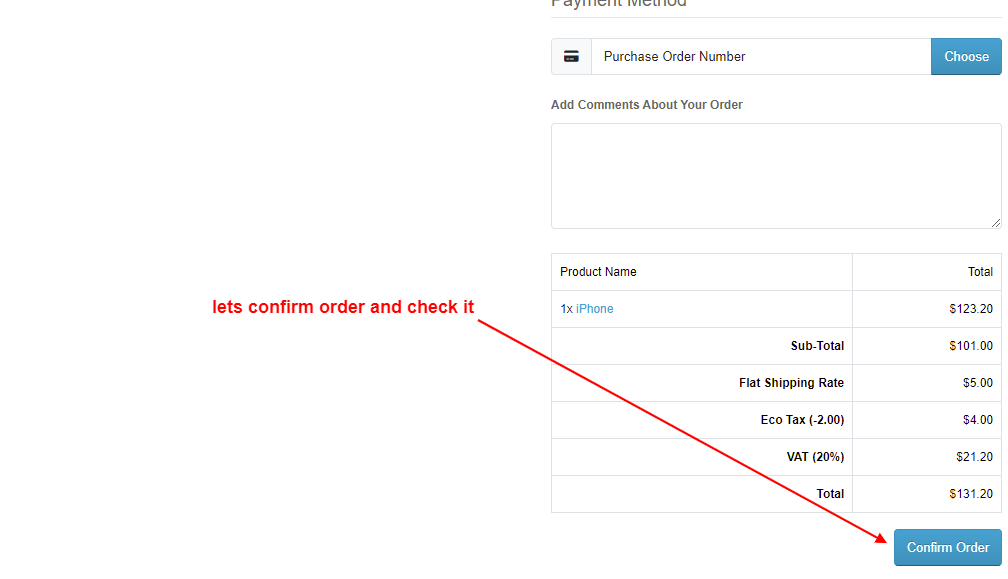The width and height of the screenshot is (1008, 579).
Task: Click the Add Comments About Your Order label
Action: 647,105
